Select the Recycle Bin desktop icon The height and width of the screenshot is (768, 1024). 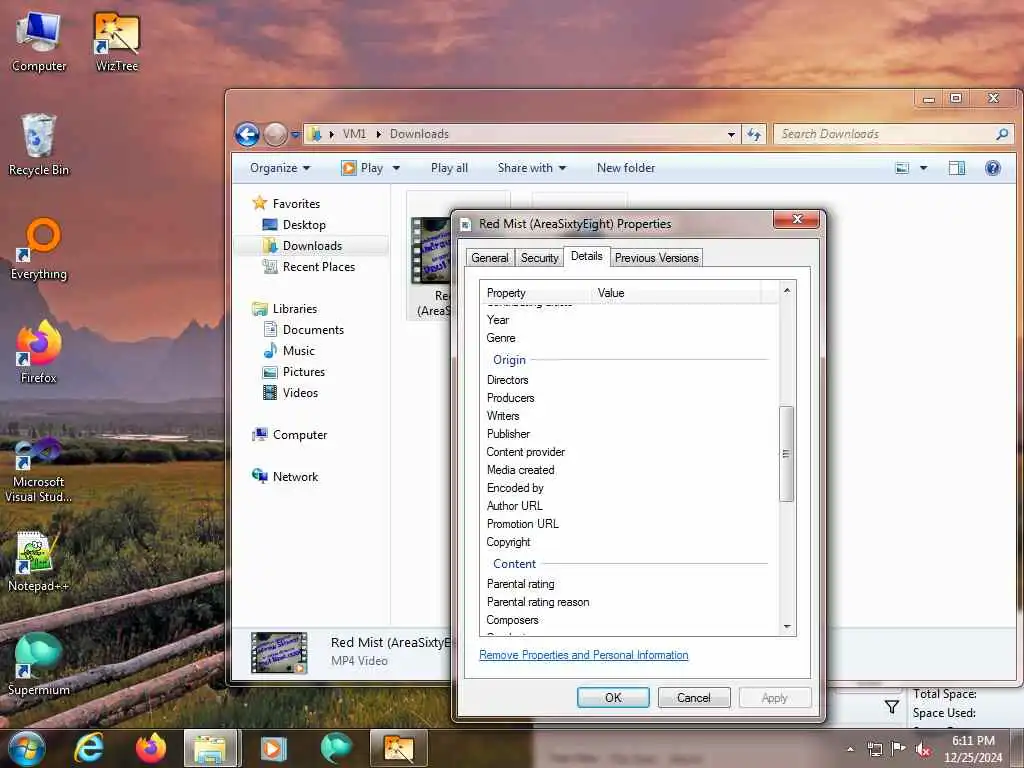[39, 145]
